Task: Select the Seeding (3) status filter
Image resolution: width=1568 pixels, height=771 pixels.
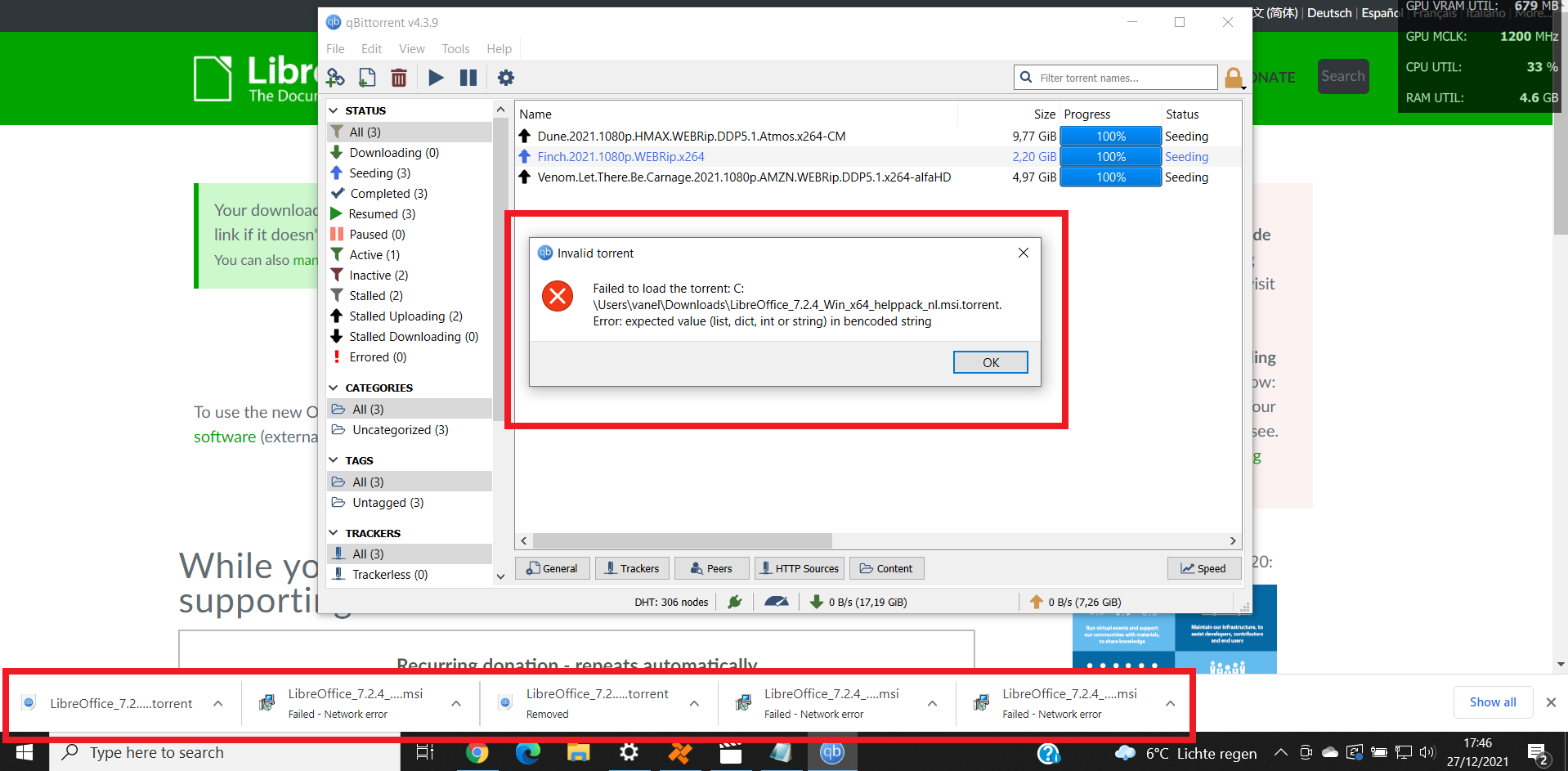Action: pyautogui.click(x=410, y=173)
